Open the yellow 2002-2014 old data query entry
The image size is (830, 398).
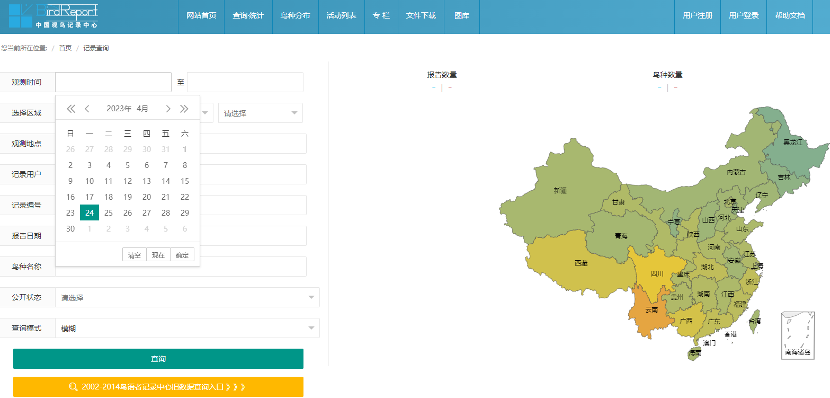pos(158,387)
